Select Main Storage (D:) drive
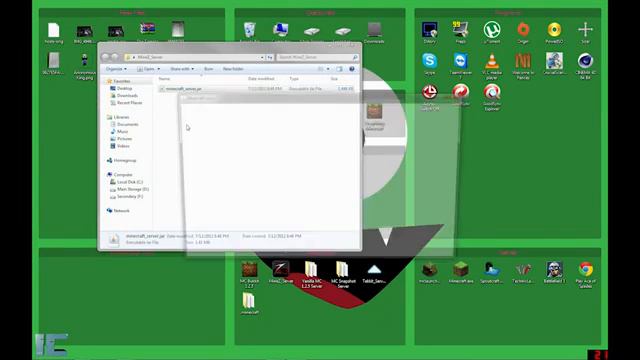 point(133,189)
